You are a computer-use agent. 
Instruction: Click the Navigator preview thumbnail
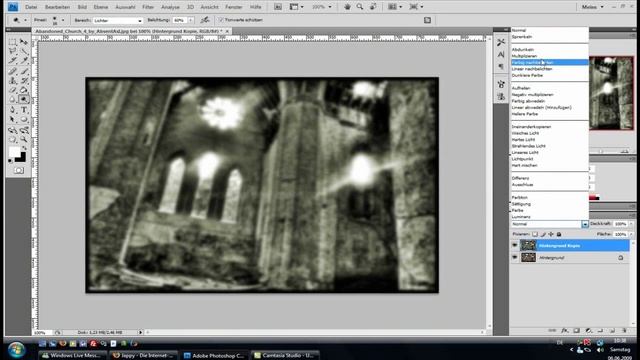coord(611,93)
